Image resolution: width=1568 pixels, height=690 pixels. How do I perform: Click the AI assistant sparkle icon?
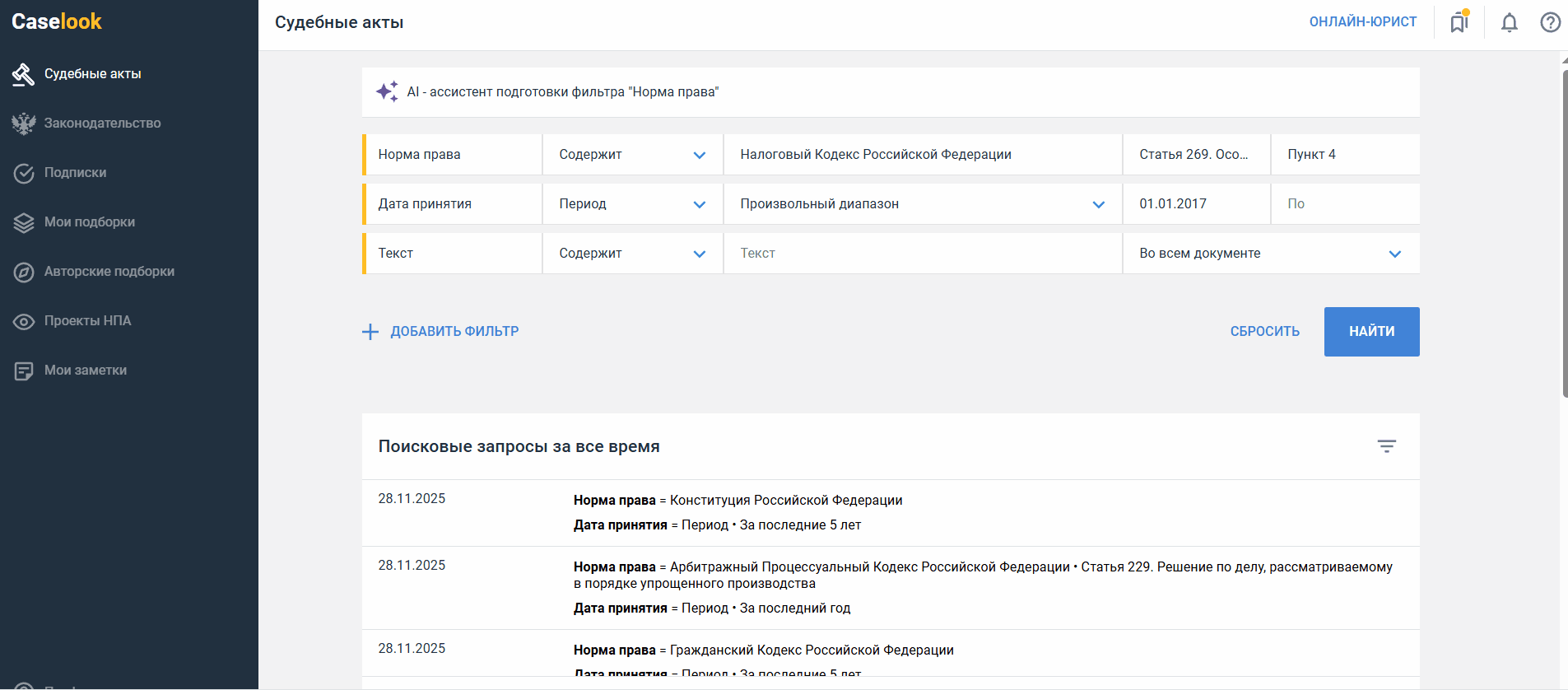click(x=387, y=91)
